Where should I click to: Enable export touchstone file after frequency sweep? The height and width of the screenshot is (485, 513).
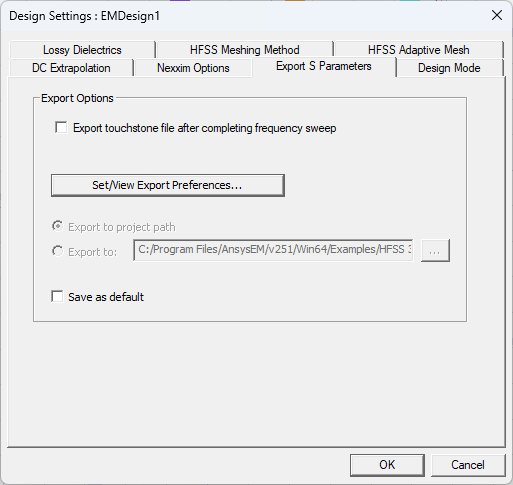(x=61, y=128)
